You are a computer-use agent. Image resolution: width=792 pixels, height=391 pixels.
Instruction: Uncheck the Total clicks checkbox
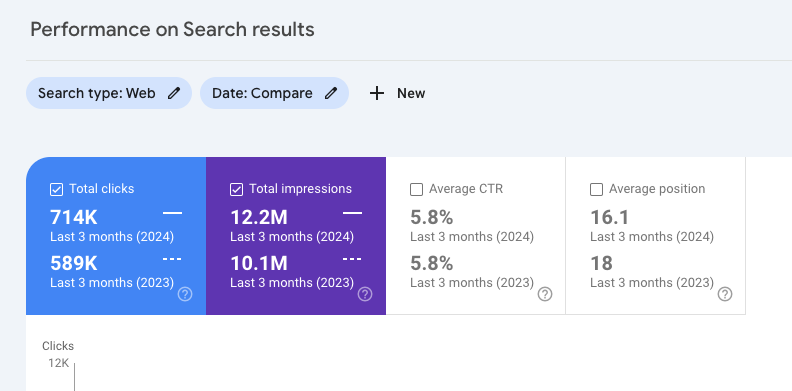tap(57, 189)
